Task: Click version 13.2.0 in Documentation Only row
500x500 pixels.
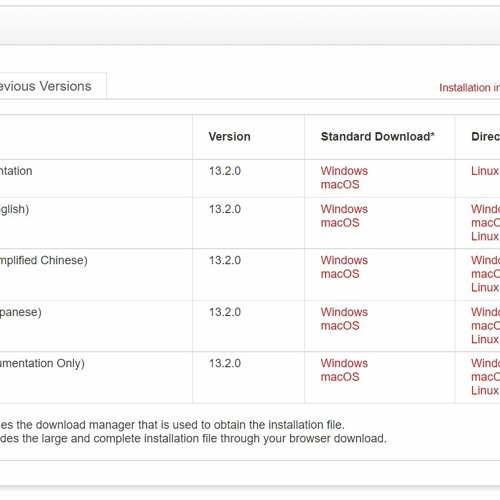Action: 225,363
